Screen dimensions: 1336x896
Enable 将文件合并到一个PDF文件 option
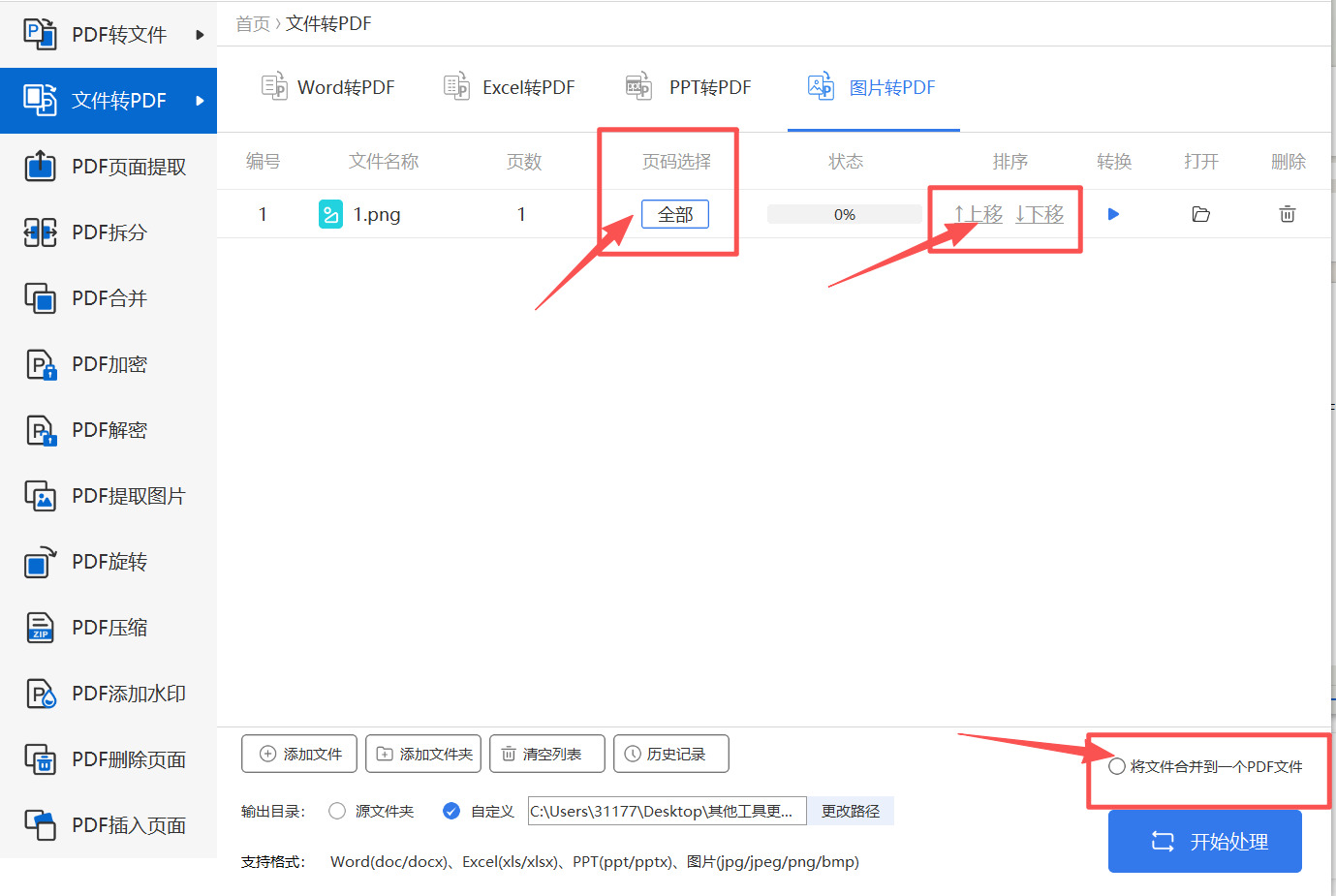1117,764
